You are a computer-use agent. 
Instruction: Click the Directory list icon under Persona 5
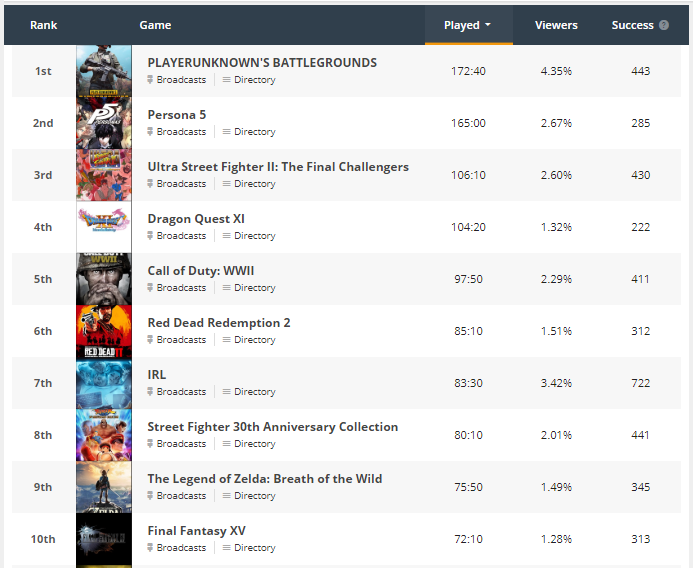[226, 132]
